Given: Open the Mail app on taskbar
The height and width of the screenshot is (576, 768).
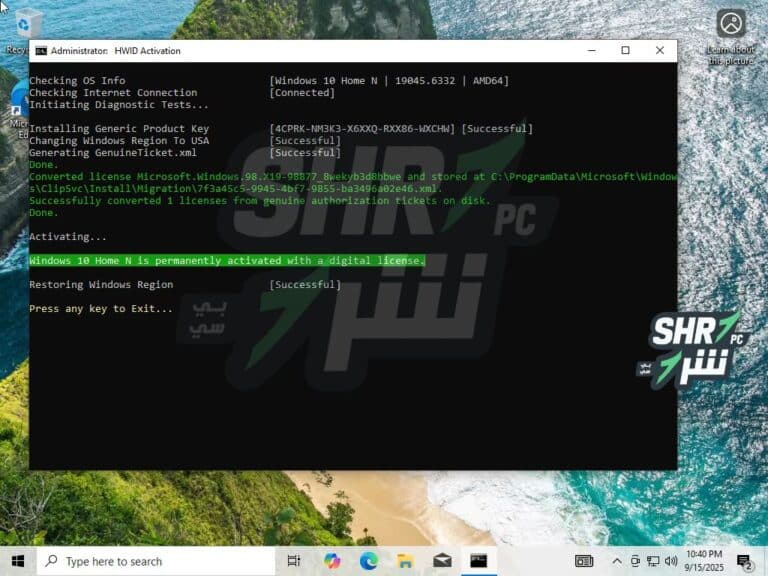Looking at the screenshot, I should (x=441, y=561).
